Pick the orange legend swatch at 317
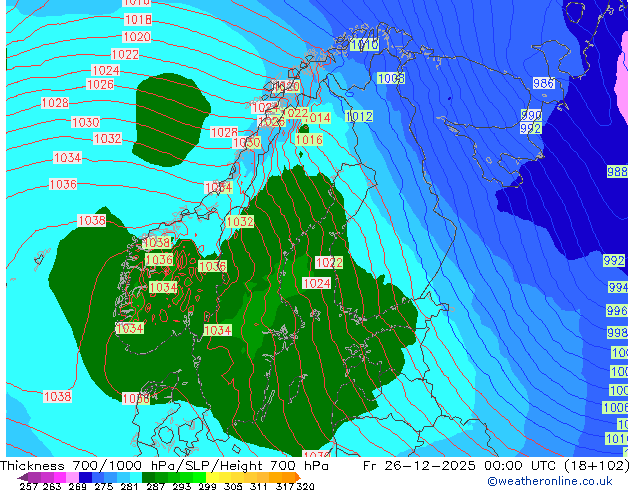Screen dimensions: 634x490 288,477
